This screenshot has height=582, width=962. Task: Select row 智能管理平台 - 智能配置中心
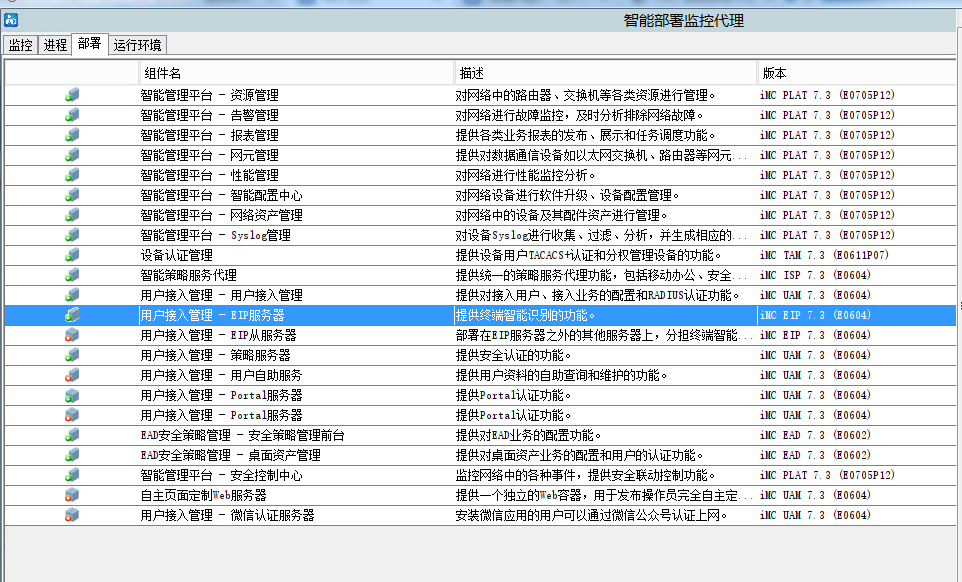tap(480, 195)
